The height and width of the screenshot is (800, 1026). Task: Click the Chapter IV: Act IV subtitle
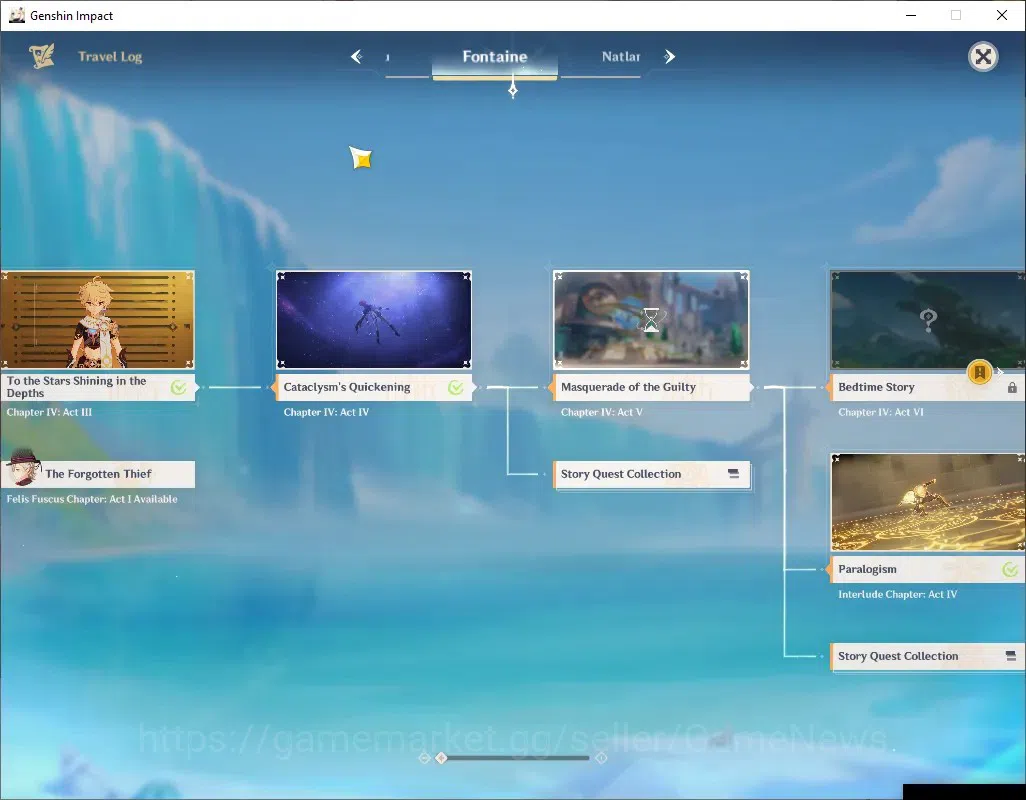(x=326, y=412)
